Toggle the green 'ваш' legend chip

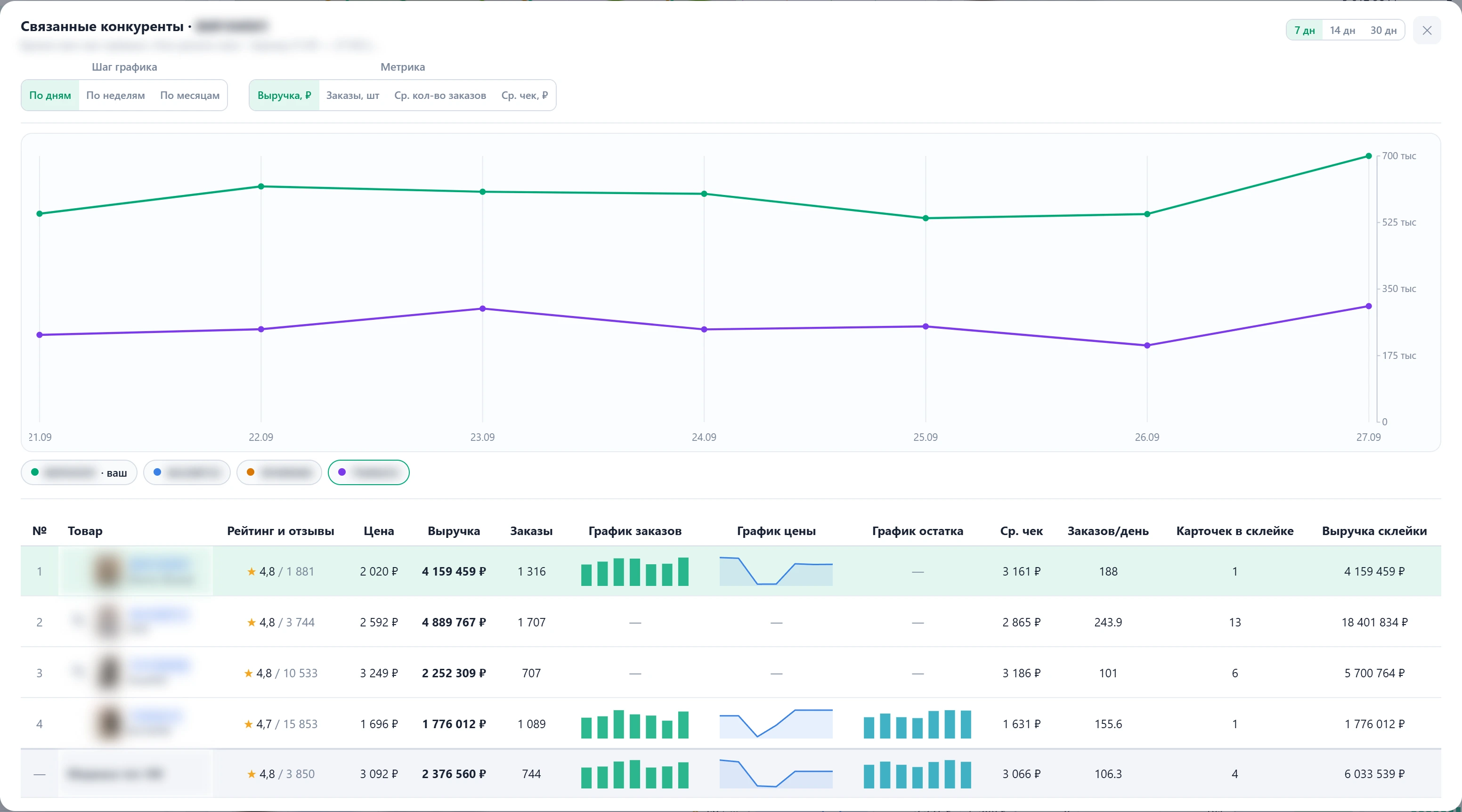click(x=79, y=473)
